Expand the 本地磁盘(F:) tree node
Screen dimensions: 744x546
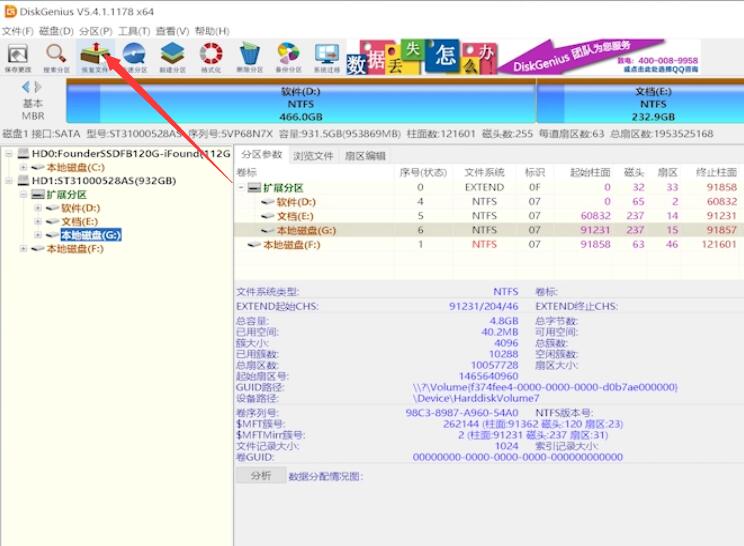pyautogui.click(x=23, y=249)
